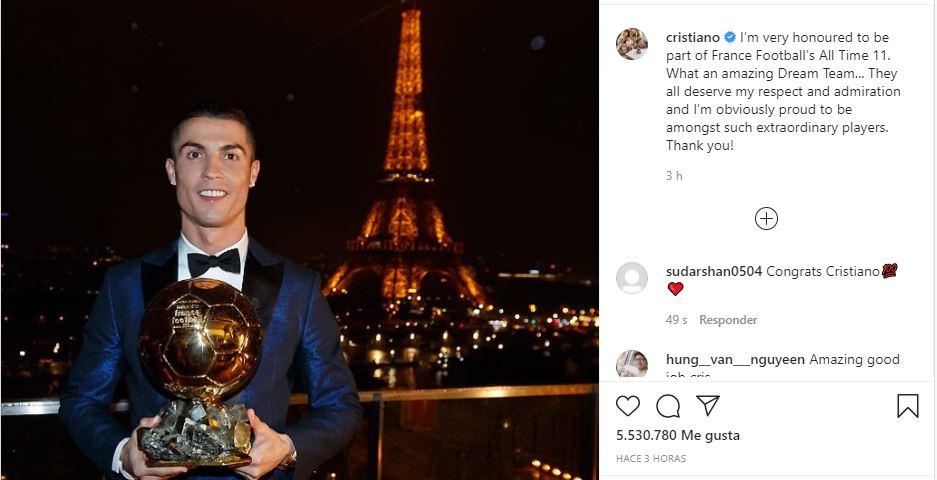The height and width of the screenshot is (480, 937).
Task: Open the sudarshan0504 username link
Action: (714, 271)
